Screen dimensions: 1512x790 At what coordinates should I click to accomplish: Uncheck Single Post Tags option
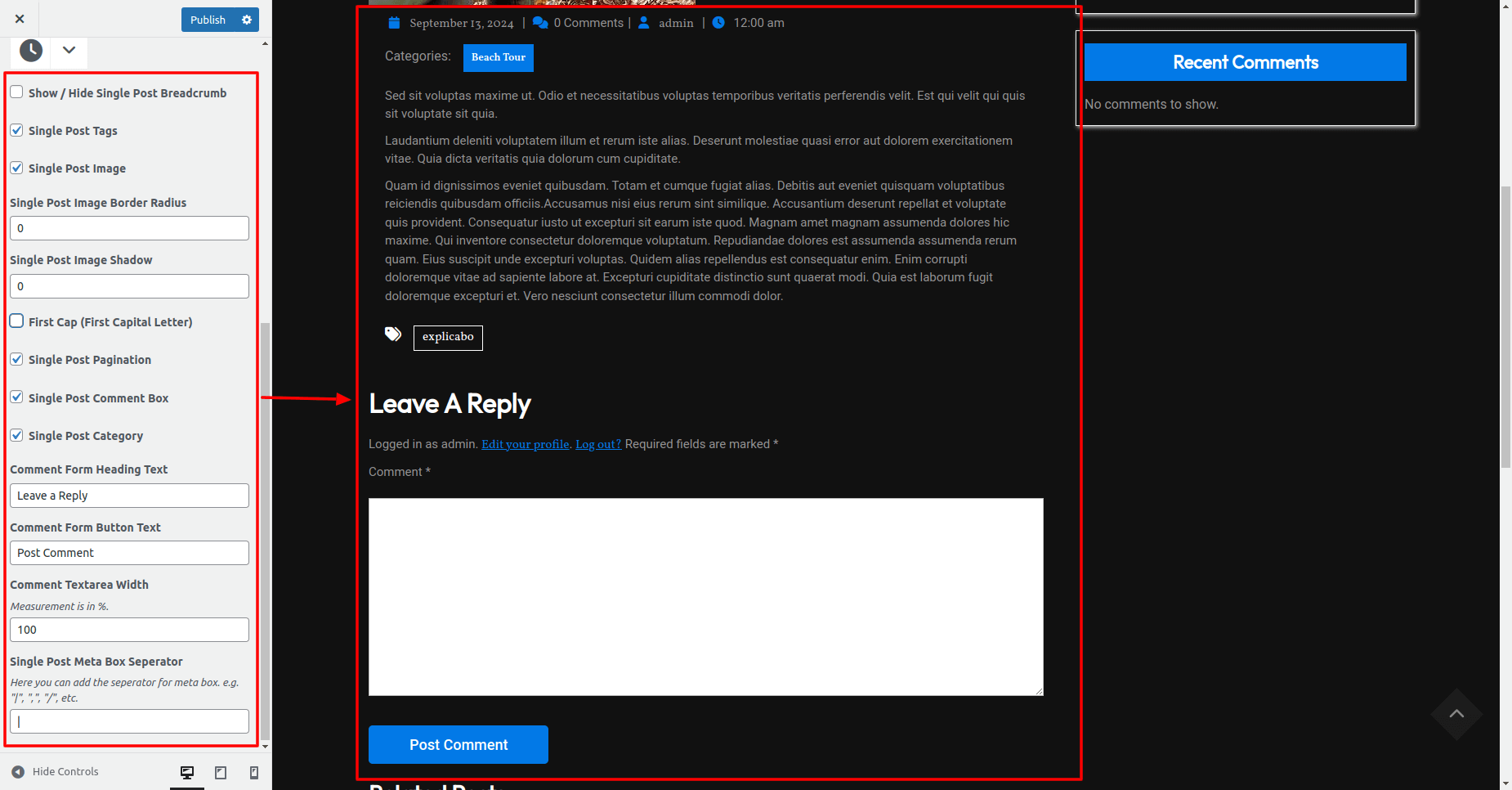[16, 130]
